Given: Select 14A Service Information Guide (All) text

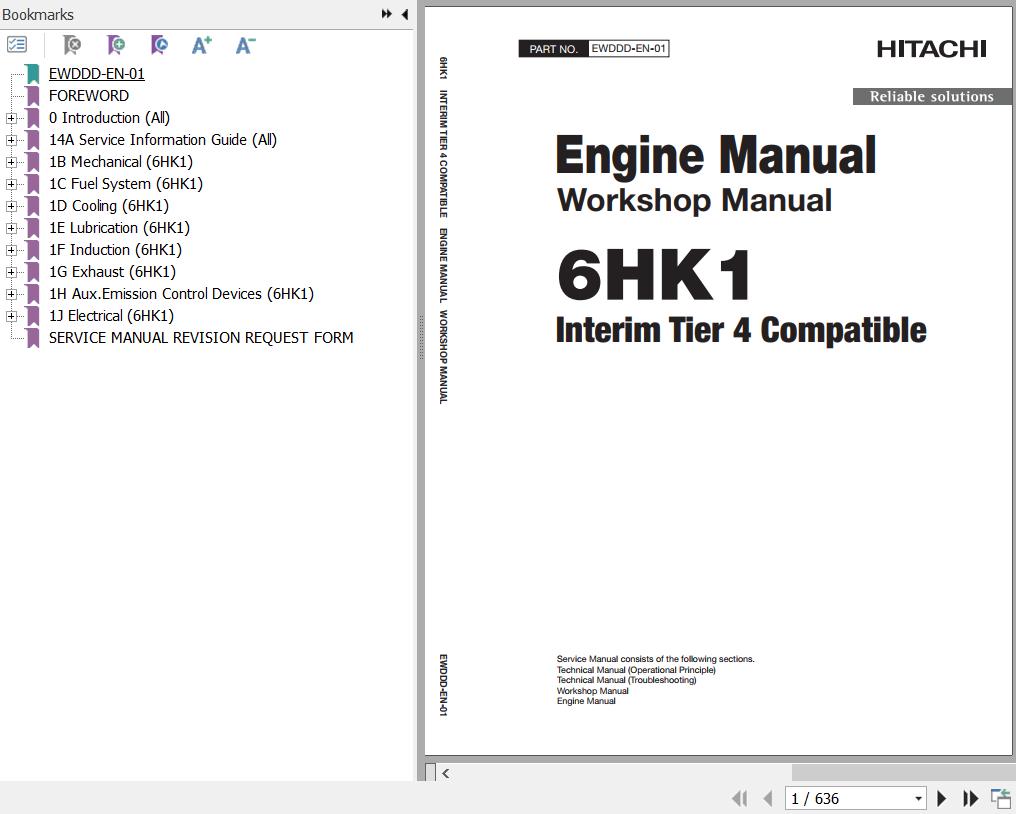Looking at the screenshot, I should click(x=163, y=140).
